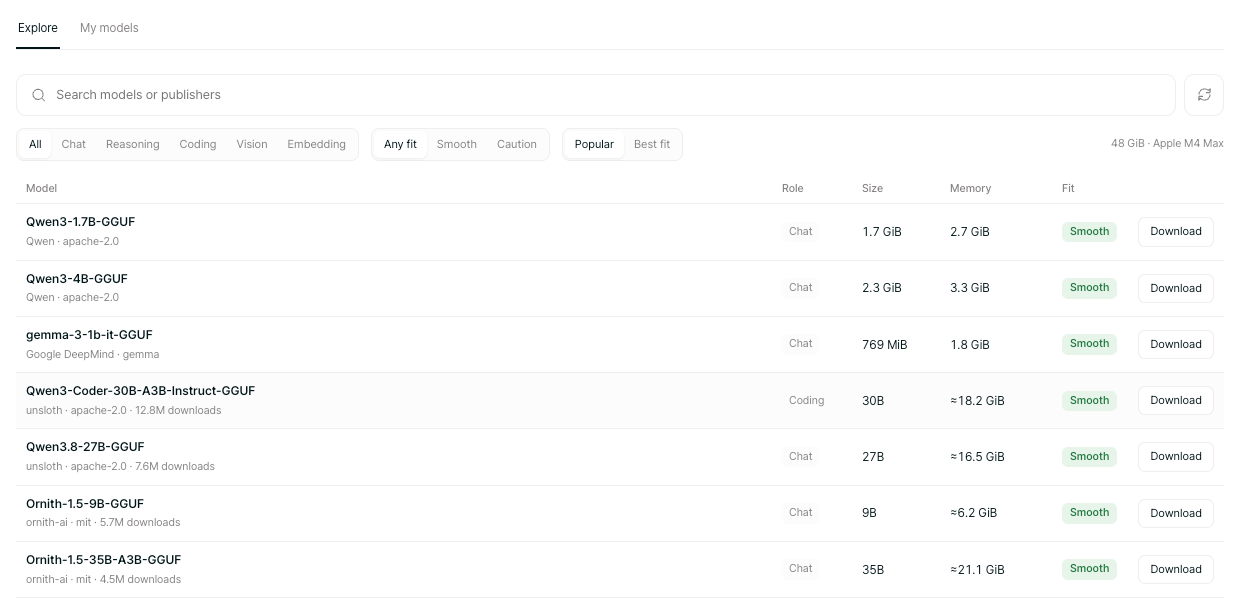This screenshot has height=603, width=1242.
Task: Click Smooth badge in Qwen3.8-27B-GGUF row
Action: [x=1089, y=456]
